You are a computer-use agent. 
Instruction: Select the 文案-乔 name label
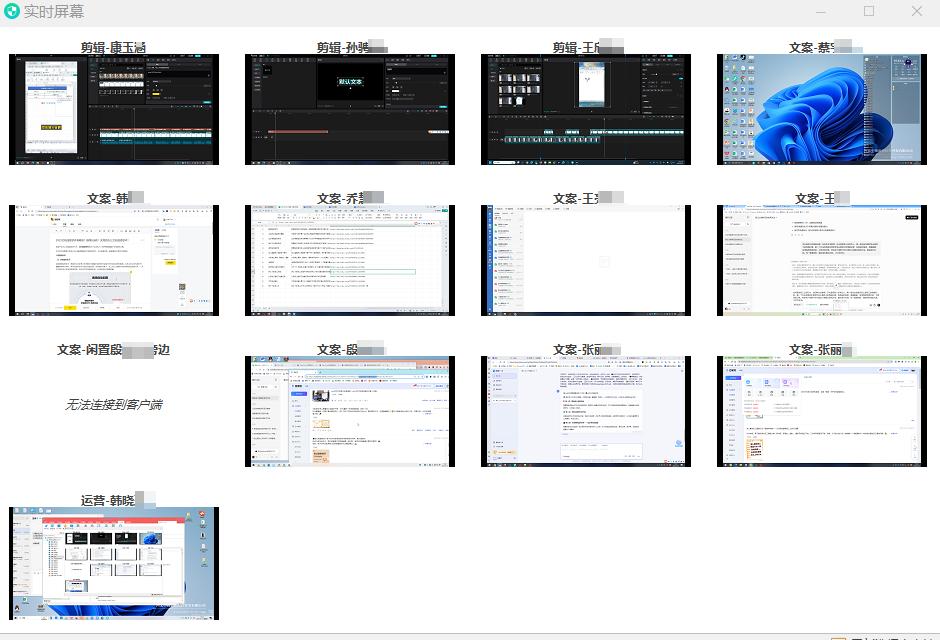pos(350,198)
